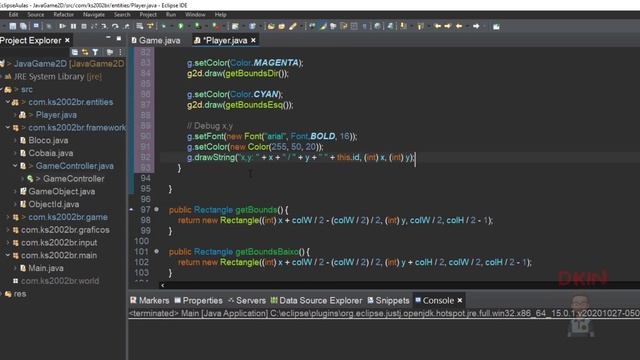This screenshot has width=640, height=360.
Task: Click the Terminate (stop) toolbar icon
Action: tap(84, 26)
